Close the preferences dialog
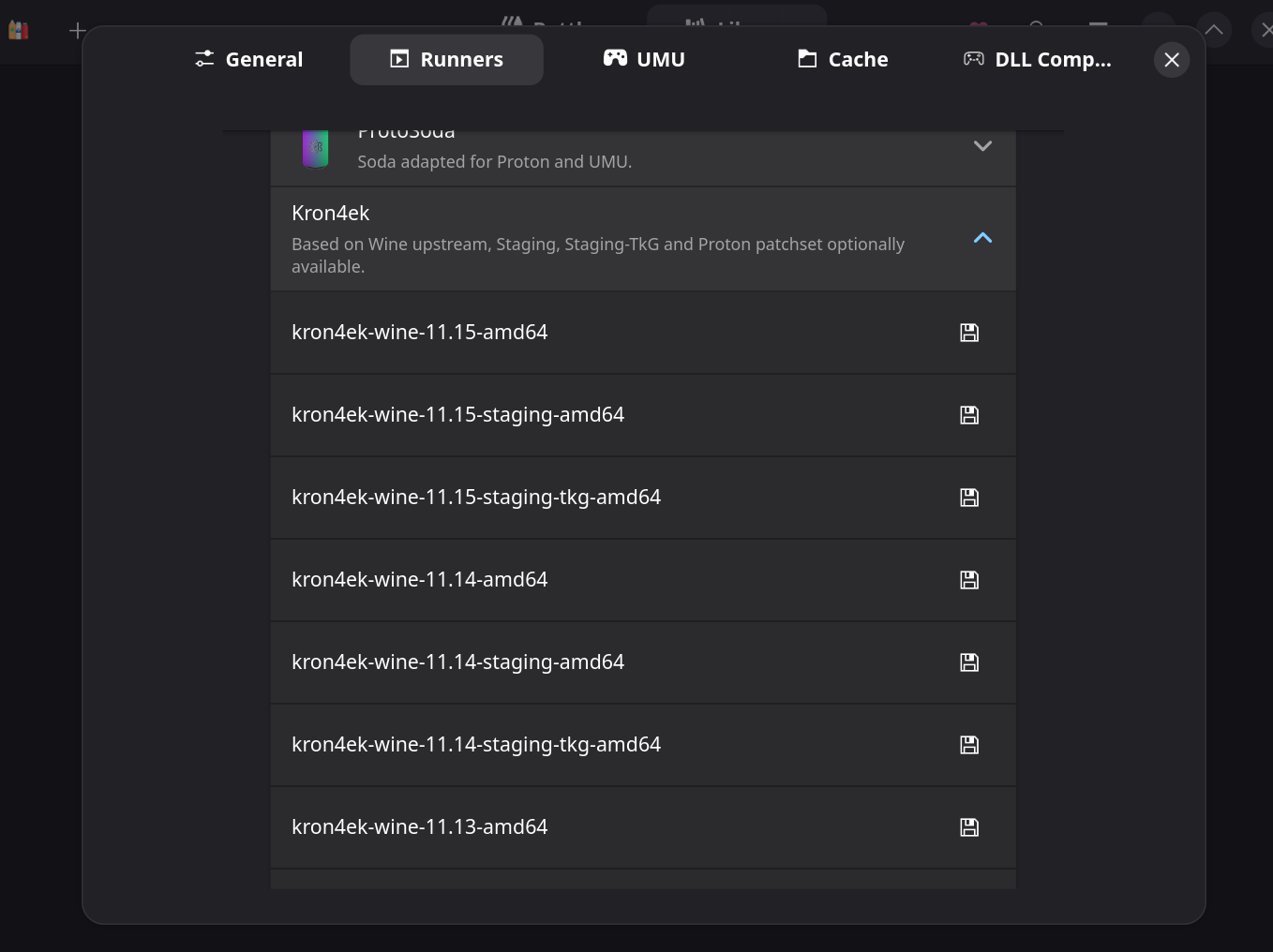The width and height of the screenshot is (1273, 952). click(x=1172, y=60)
